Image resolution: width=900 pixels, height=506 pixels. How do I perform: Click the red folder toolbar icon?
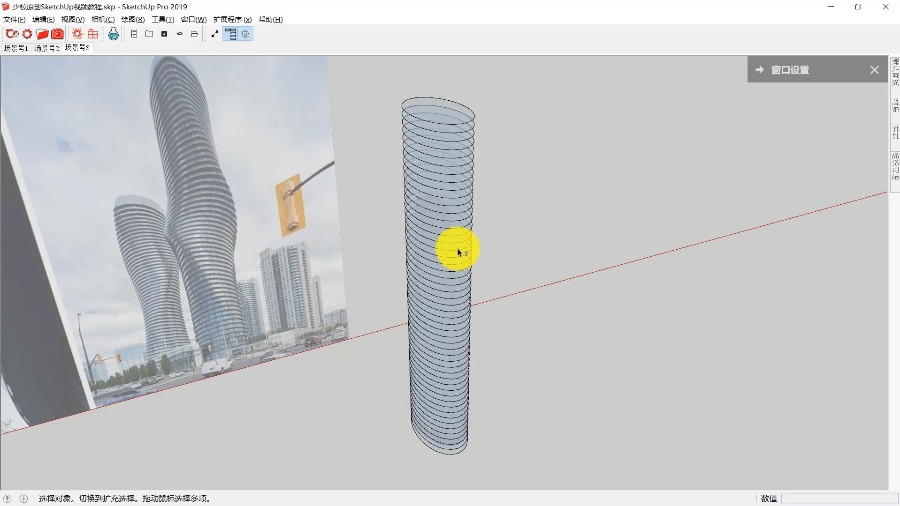coord(42,34)
